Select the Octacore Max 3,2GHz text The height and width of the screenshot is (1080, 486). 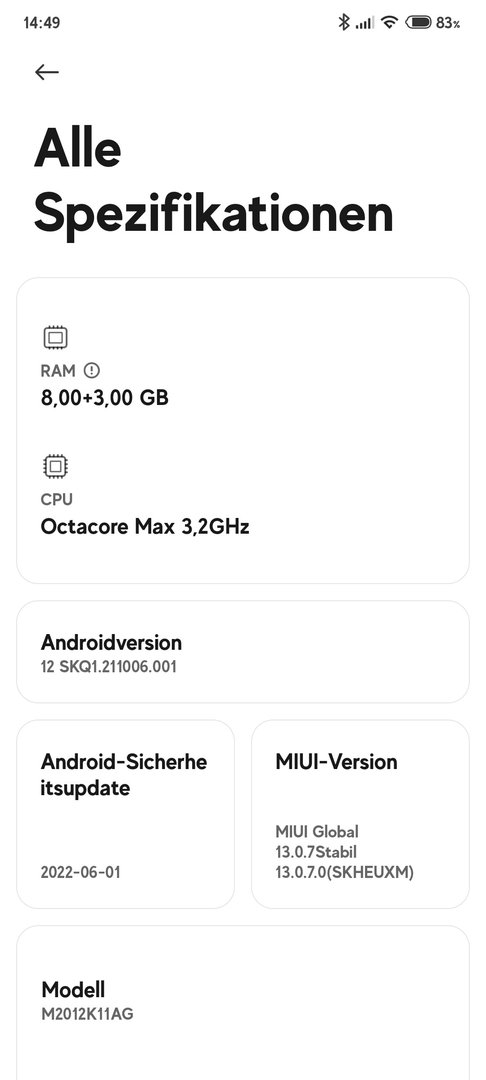pos(145,527)
